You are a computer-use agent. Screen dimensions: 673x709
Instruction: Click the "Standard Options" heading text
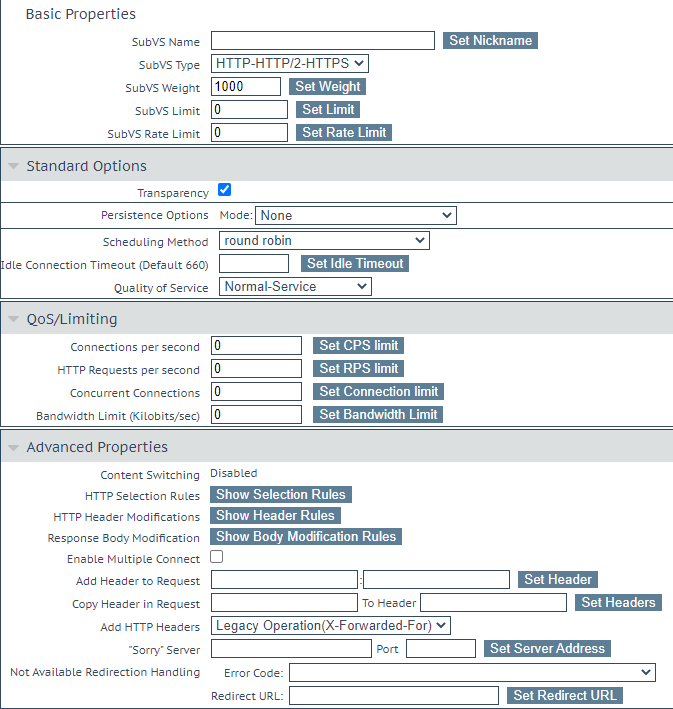point(86,166)
